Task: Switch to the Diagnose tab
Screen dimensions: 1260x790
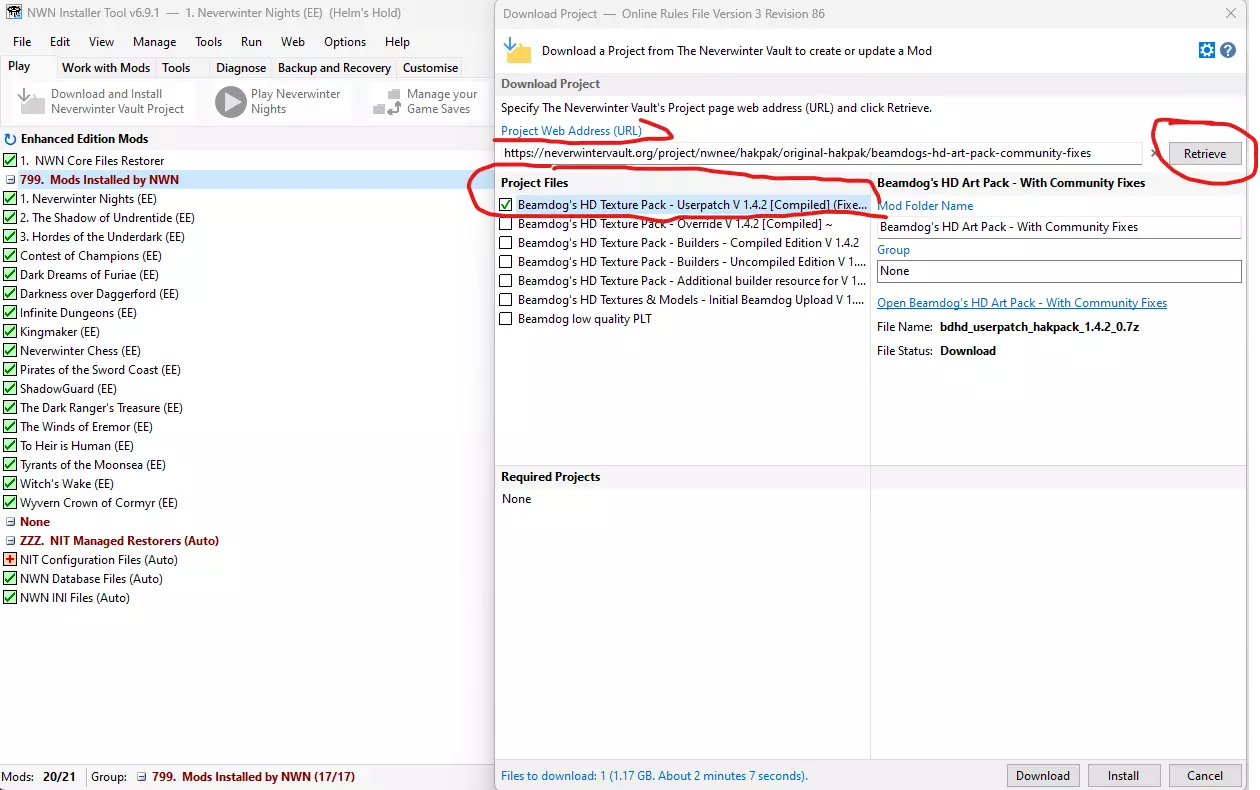Action: coord(241,68)
